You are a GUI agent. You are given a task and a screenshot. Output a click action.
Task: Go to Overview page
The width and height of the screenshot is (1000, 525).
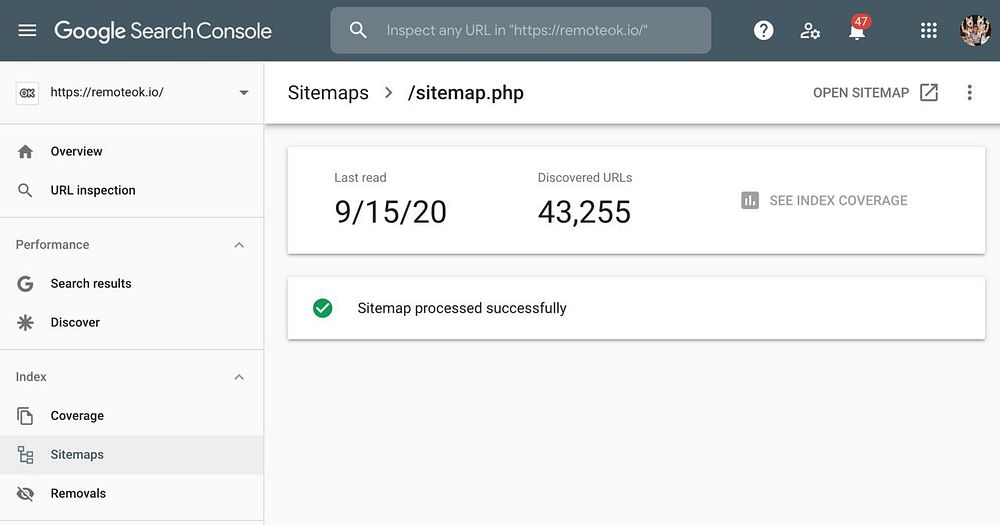tap(76, 152)
